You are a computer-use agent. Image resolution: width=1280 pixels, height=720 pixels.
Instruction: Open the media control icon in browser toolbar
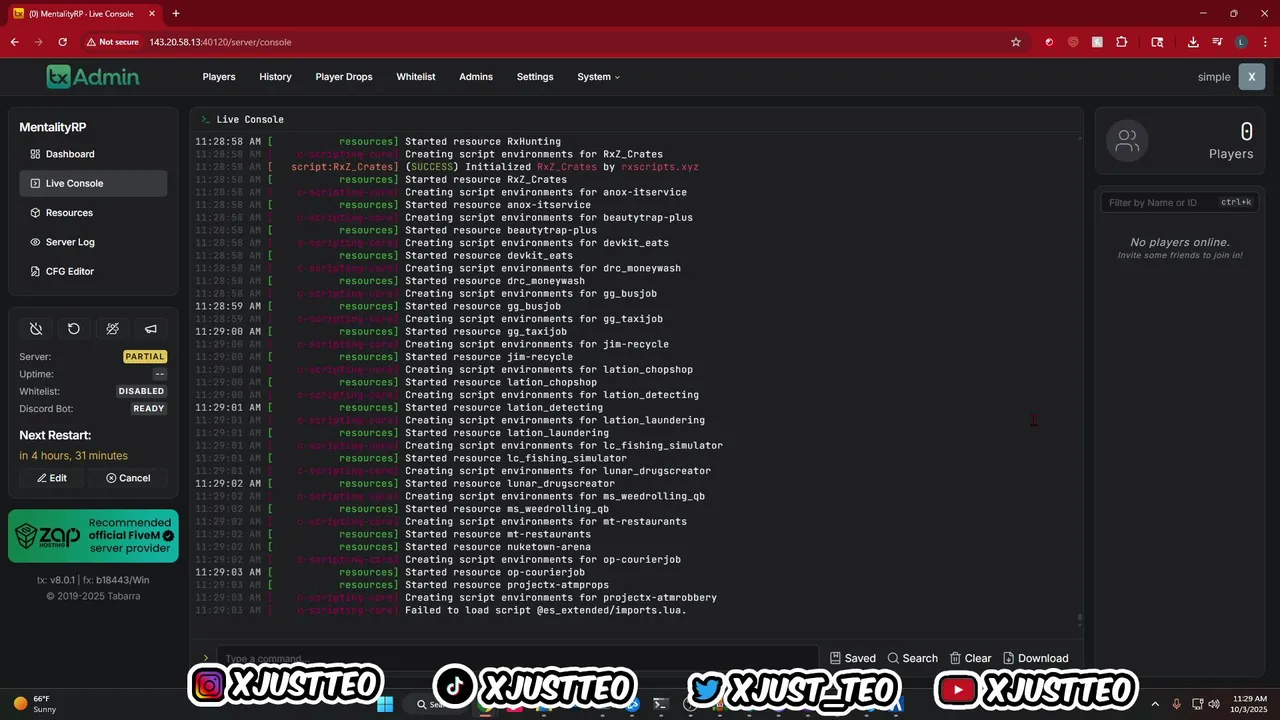point(1217,42)
